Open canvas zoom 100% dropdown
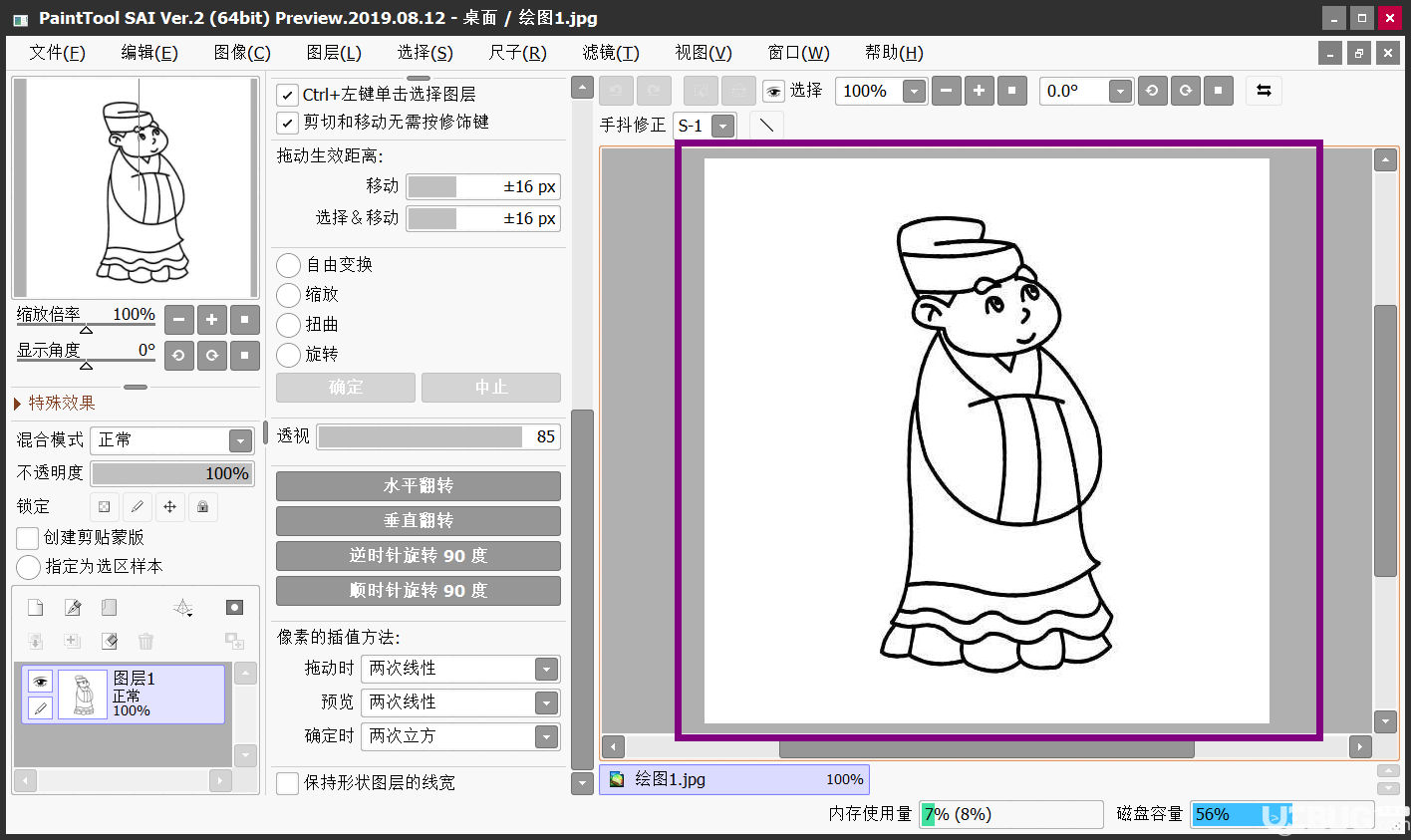 click(x=914, y=92)
